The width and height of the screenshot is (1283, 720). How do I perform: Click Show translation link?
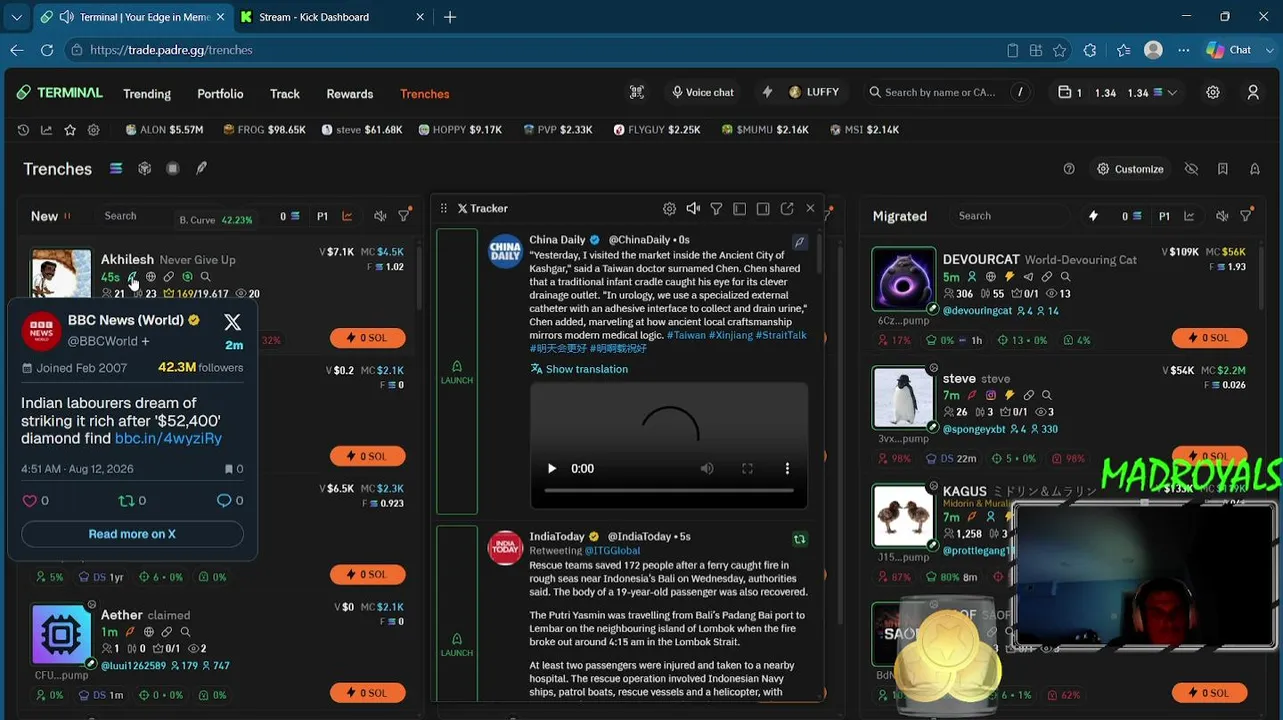click(x=579, y=369)
